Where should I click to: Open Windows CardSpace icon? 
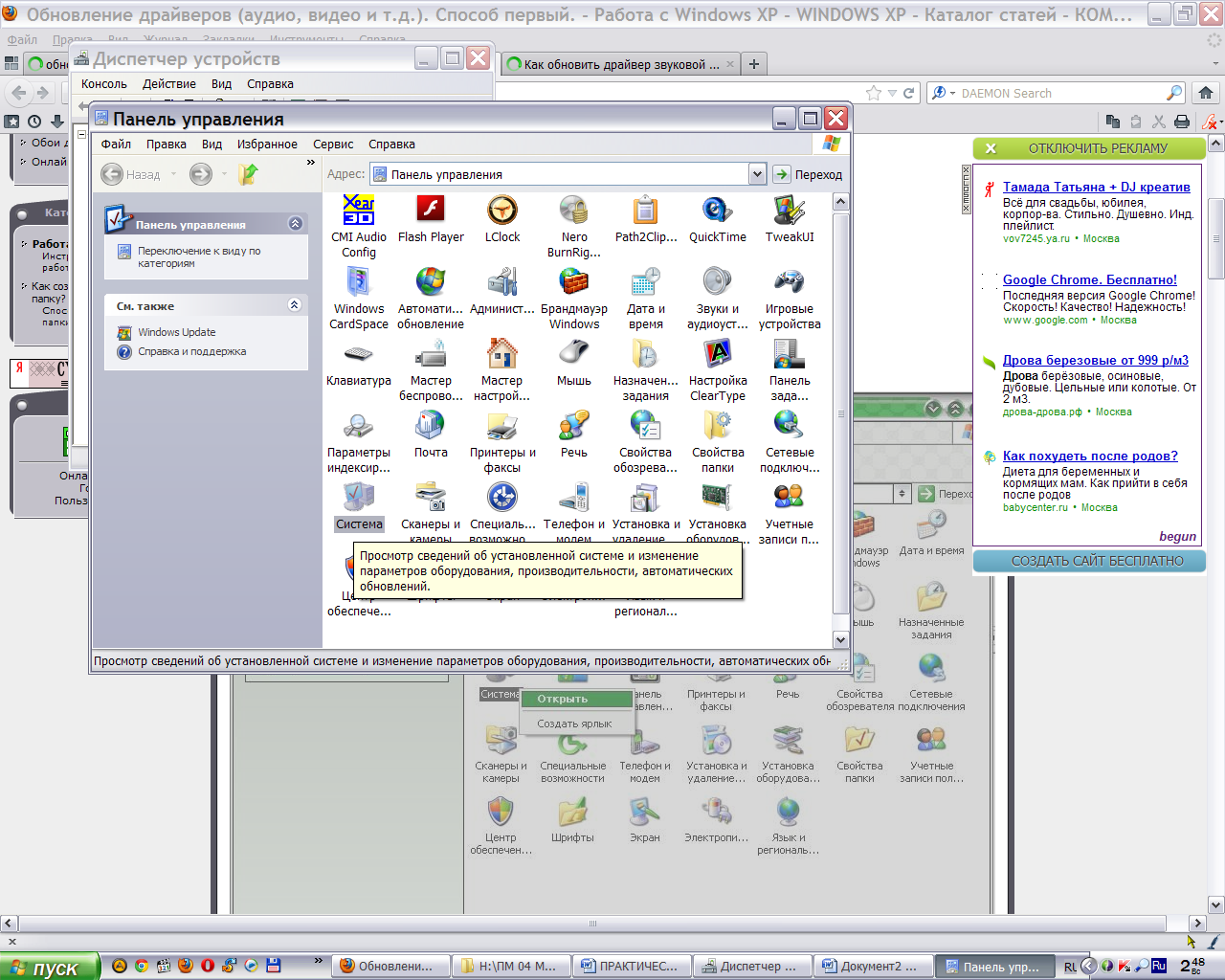(x=359, y=298)
